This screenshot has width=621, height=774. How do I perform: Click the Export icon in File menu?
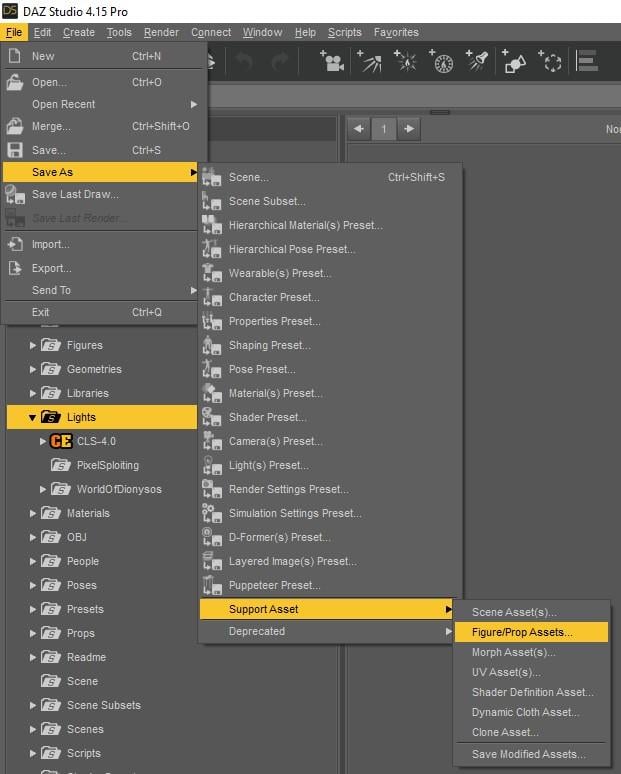[15, 268]
